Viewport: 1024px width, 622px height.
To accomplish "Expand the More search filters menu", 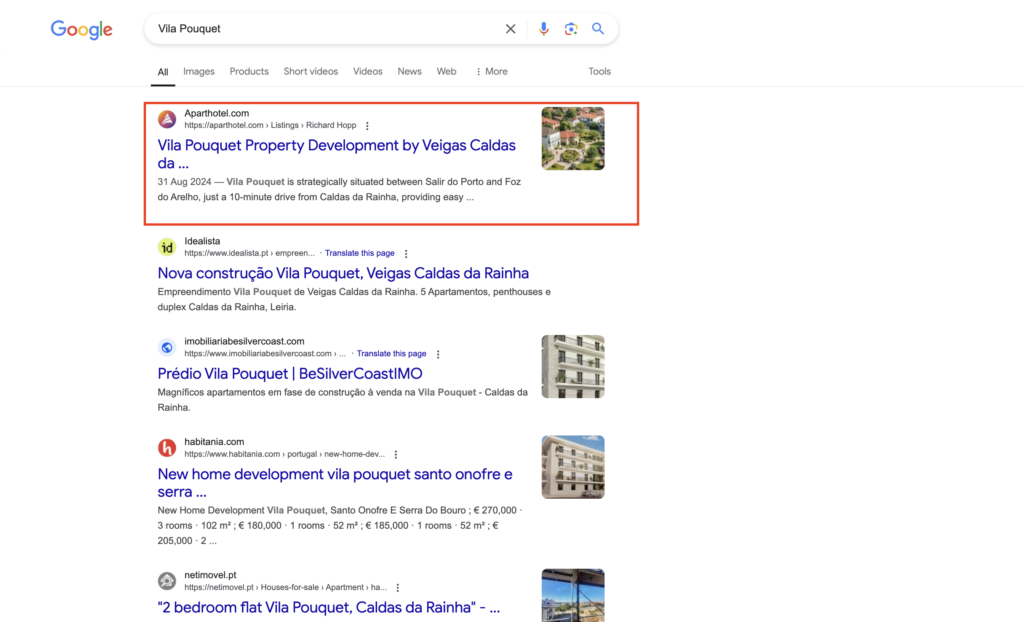I will pyautogui.click(x=492, y=71).
